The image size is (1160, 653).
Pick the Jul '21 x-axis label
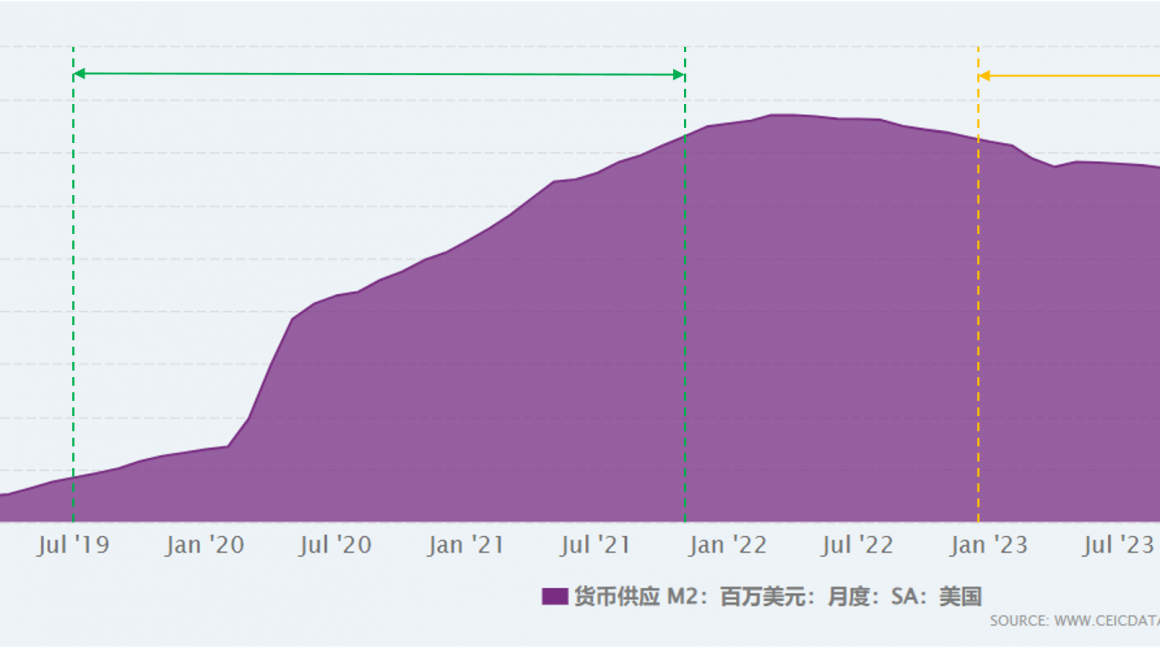click(596, 545)
